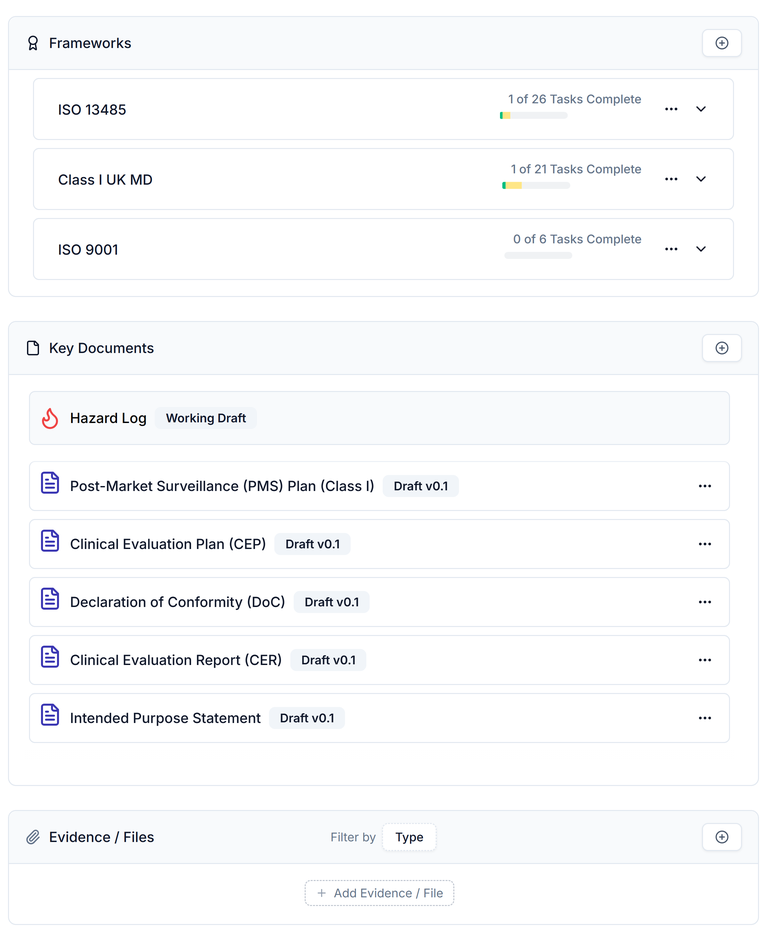Open options for PMS Plan document
Screen dimensions: 767x940
705,486
